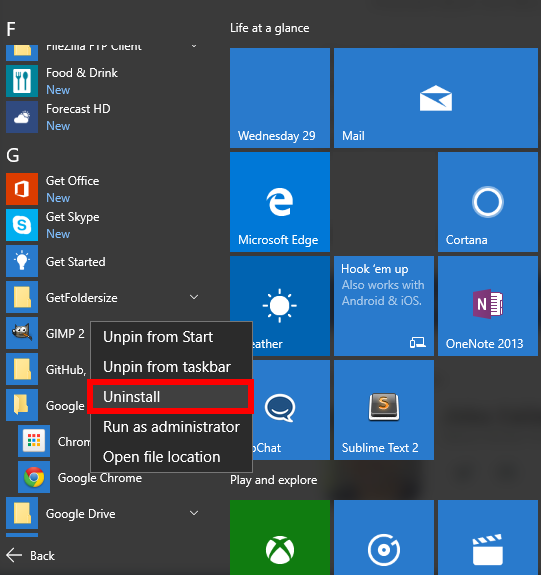Image resolution: width=541 pixels, height=575 pixels.
Task: Expand the GetFoldersize folder chevron
Action: (194, 297)
